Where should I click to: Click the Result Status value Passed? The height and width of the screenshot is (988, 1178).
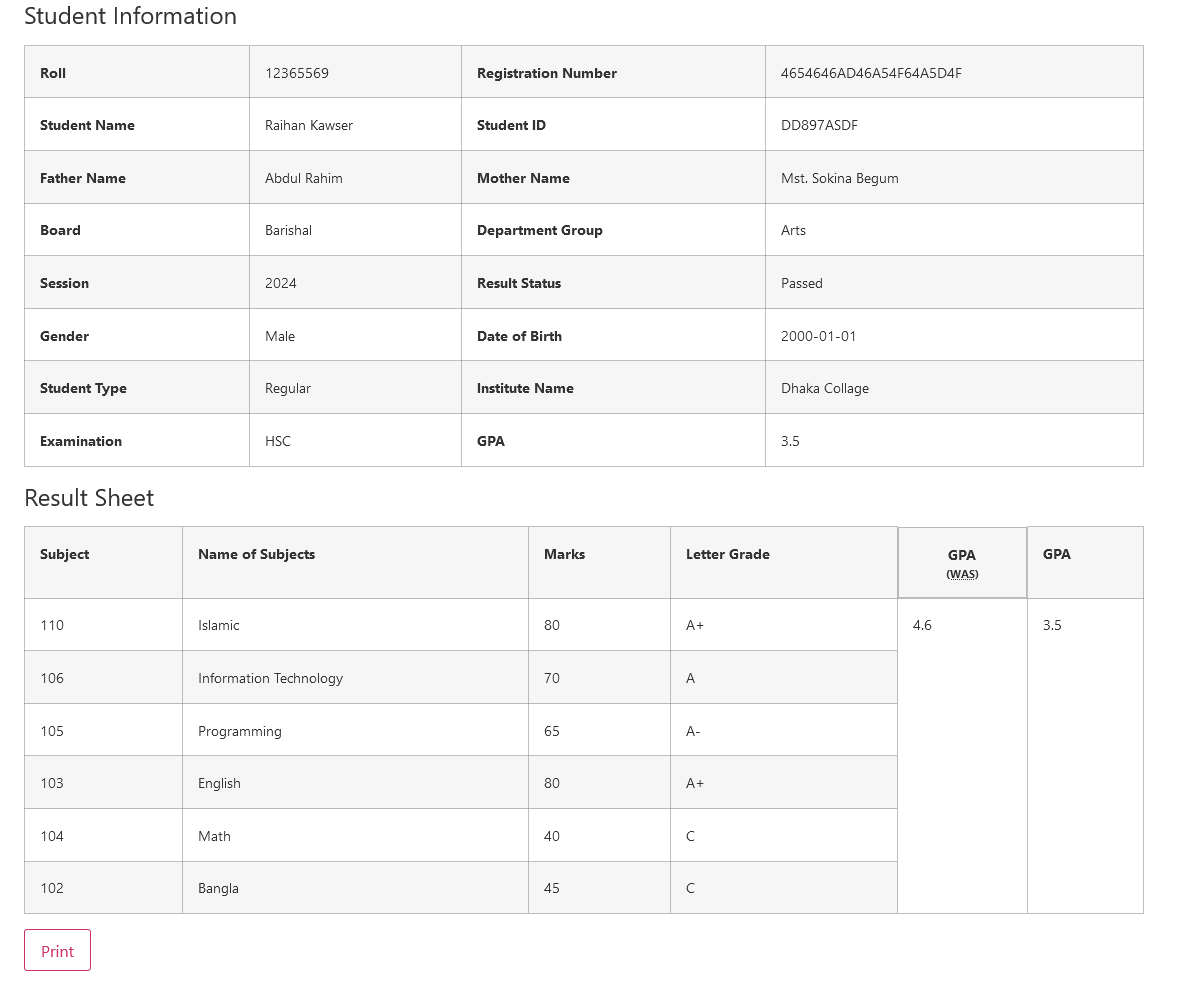point(802,283)
